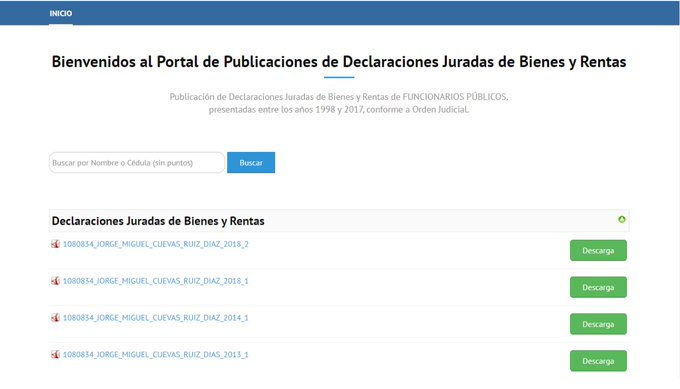
Task: Focus the Buscar por Nombre o Cédula search field
Action: coord(137,163)
